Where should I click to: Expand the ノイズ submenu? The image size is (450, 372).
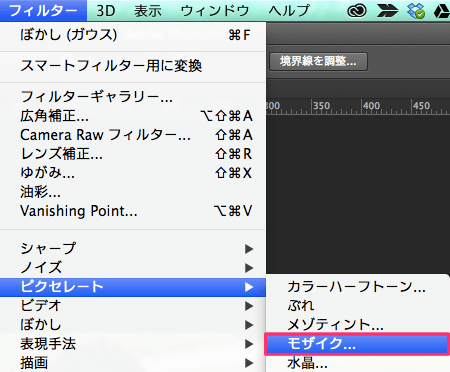point(133,268)
